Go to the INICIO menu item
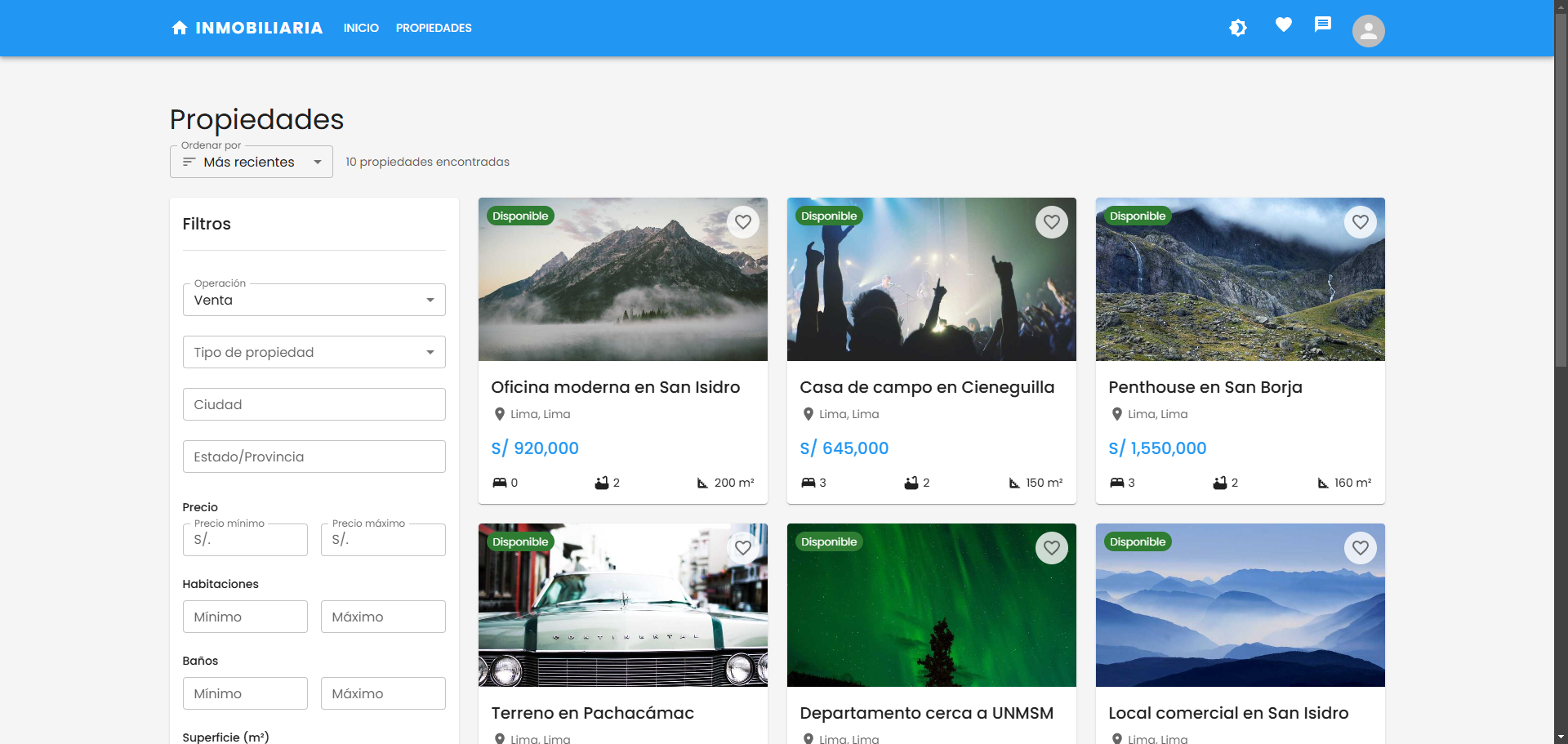Image resolution: width=1568 pixels, height=744 pixels. (361, 28)
